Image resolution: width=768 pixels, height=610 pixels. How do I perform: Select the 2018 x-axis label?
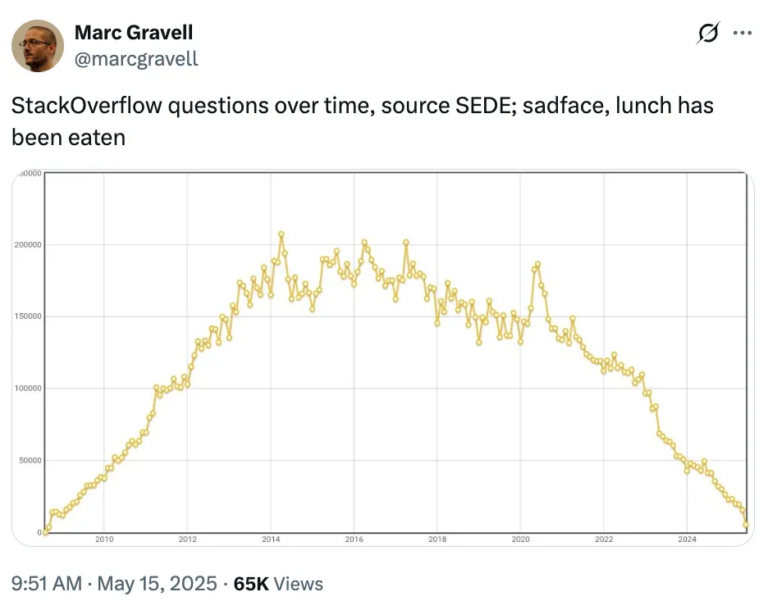(x=437, y=540)
